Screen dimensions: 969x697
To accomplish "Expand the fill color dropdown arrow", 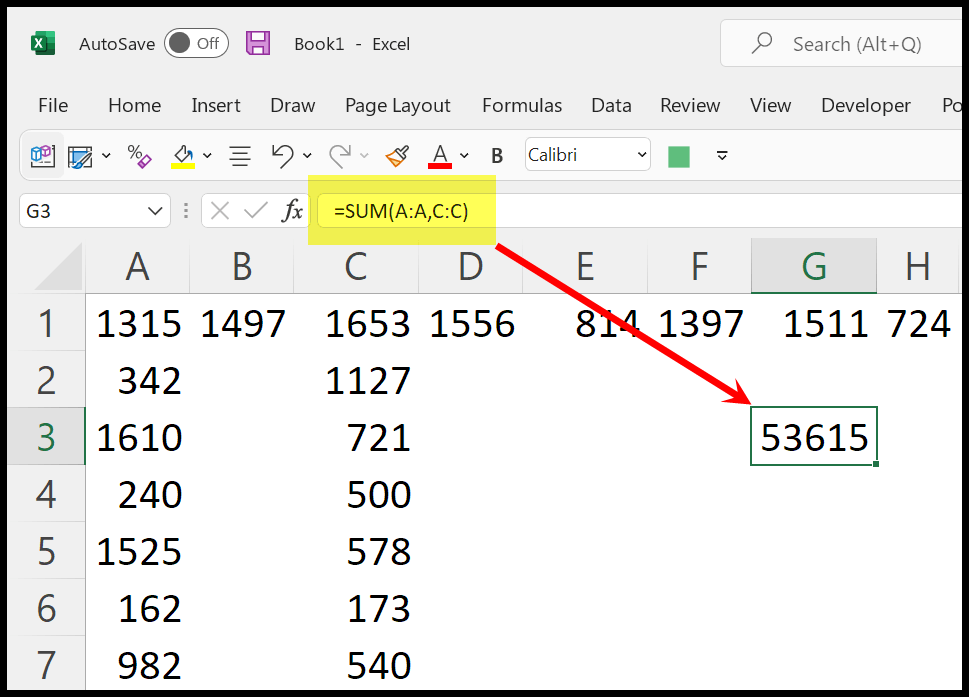I will [207, 156].
